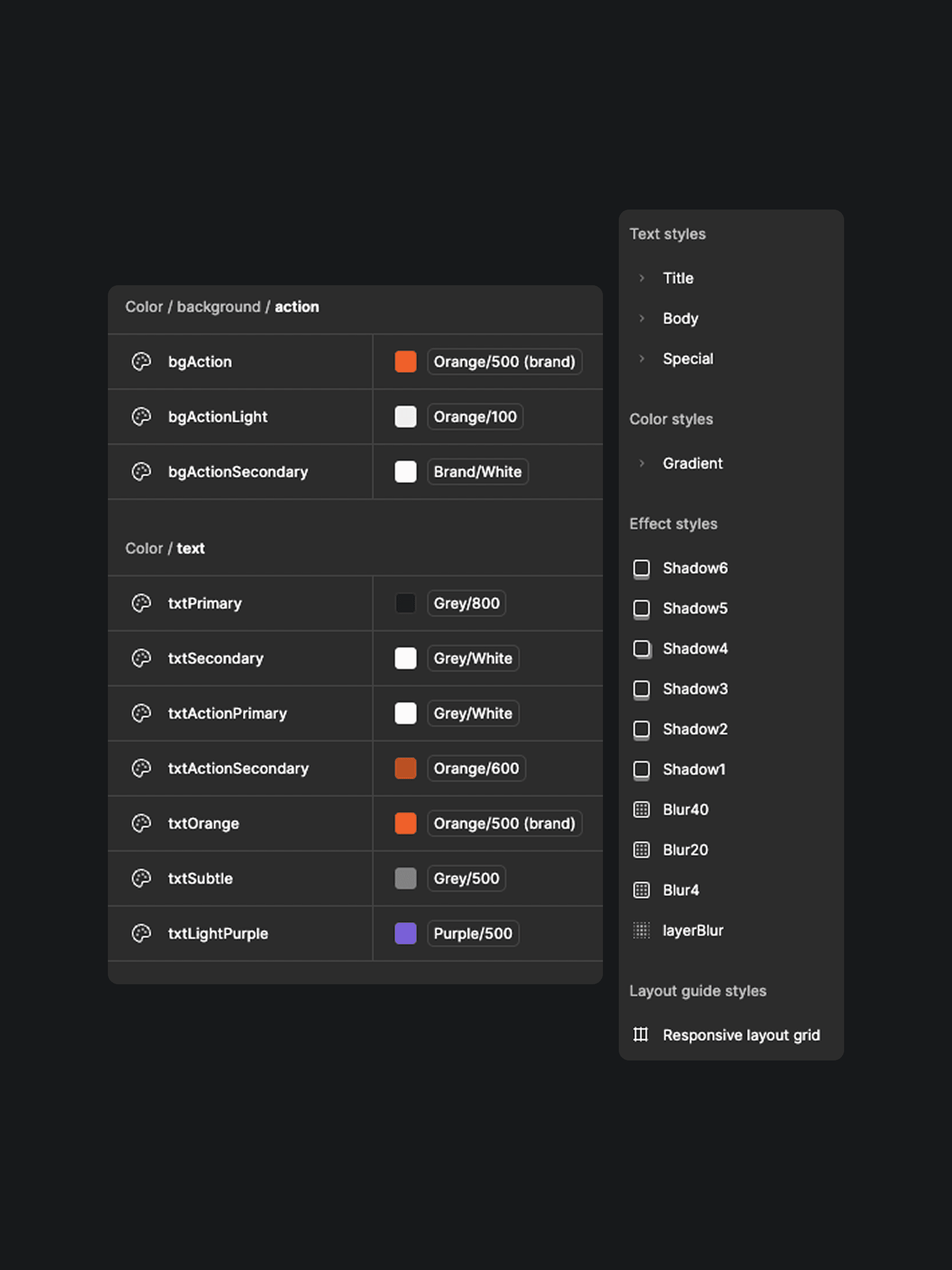Click the Shadow4 effect style icon
Screen dimensions: 952x1270
642,649
